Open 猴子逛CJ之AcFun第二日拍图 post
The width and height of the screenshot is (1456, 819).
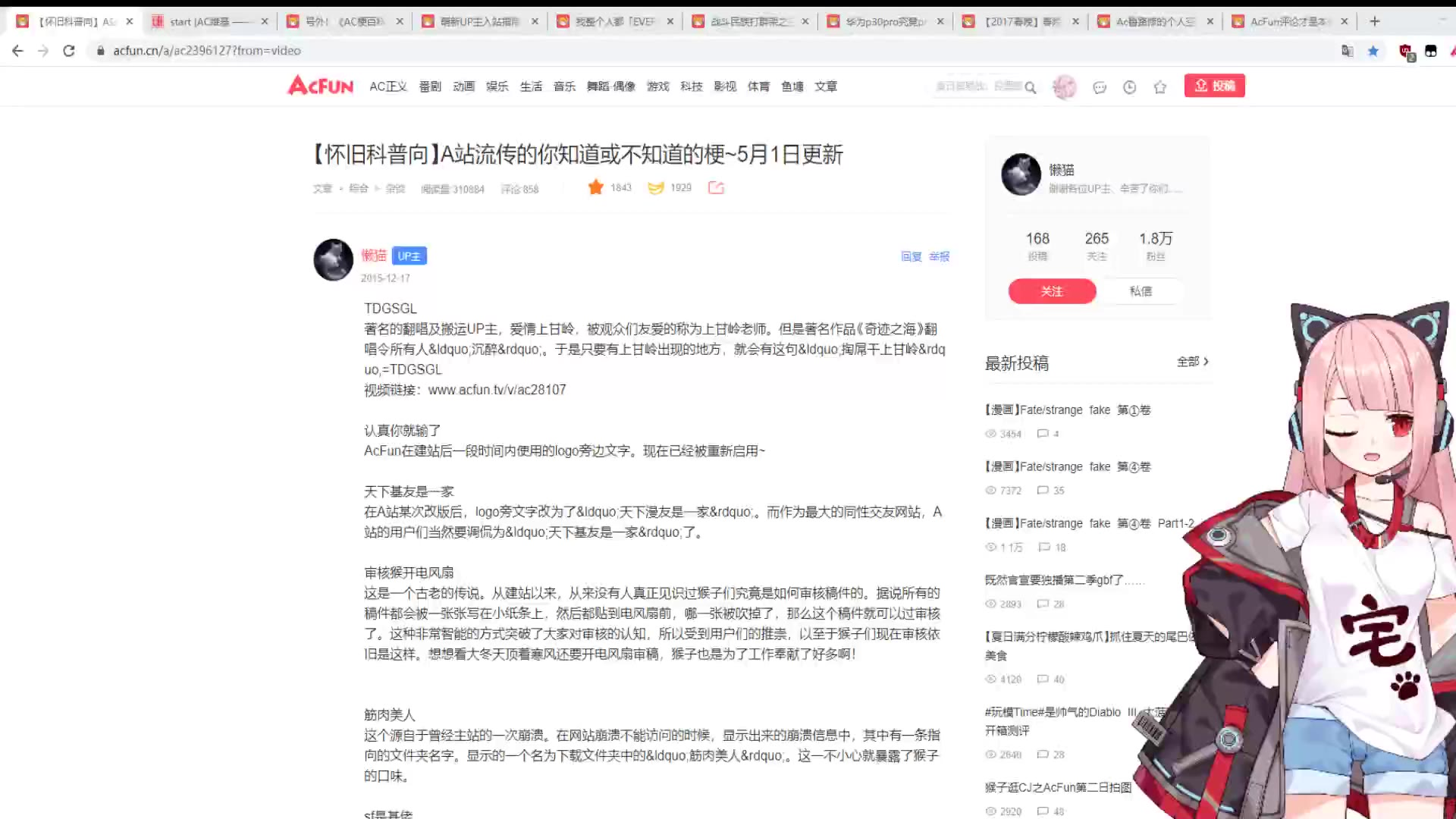coord(1058,788)
